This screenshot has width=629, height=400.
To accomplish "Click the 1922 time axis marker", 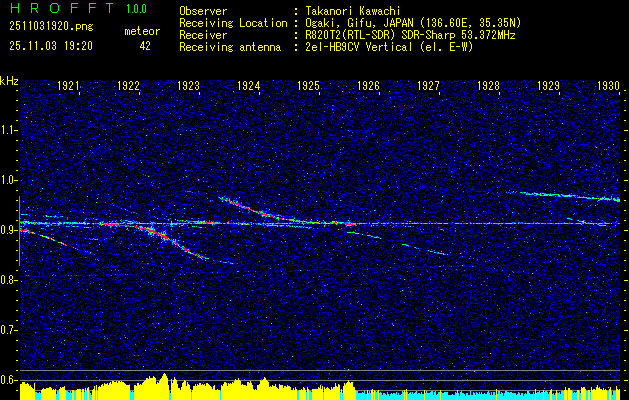I will tap(128, 86).
